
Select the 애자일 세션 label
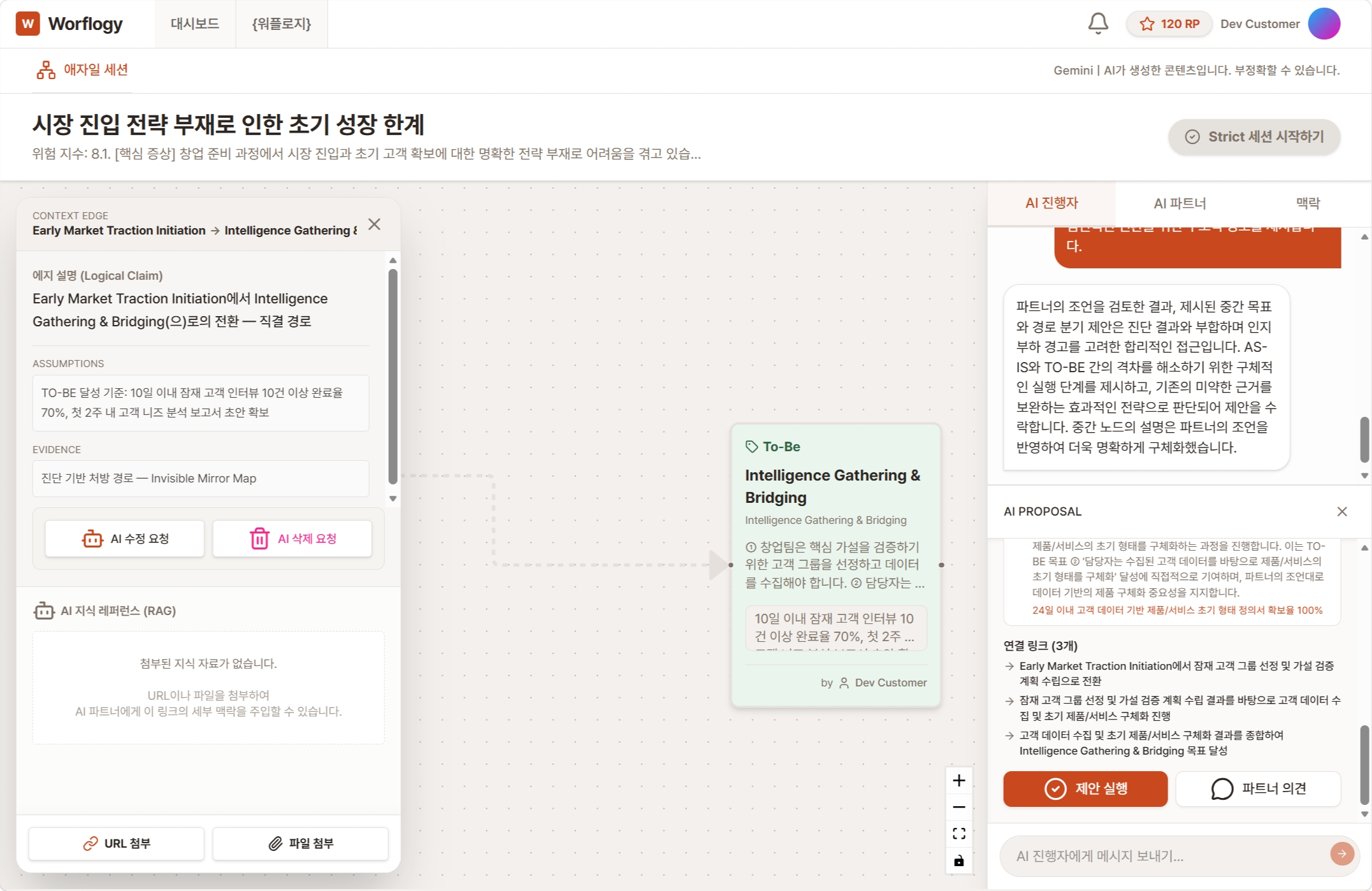96,69
